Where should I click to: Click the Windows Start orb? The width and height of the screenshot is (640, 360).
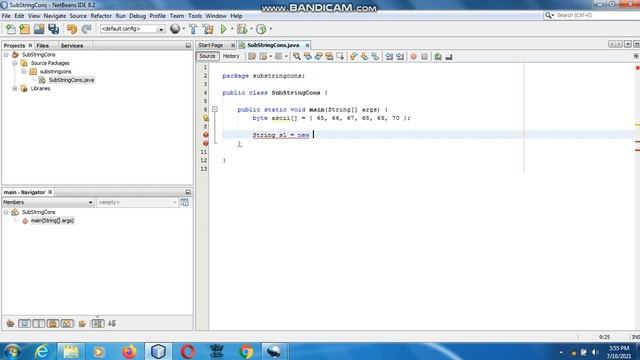click(13, 351)
